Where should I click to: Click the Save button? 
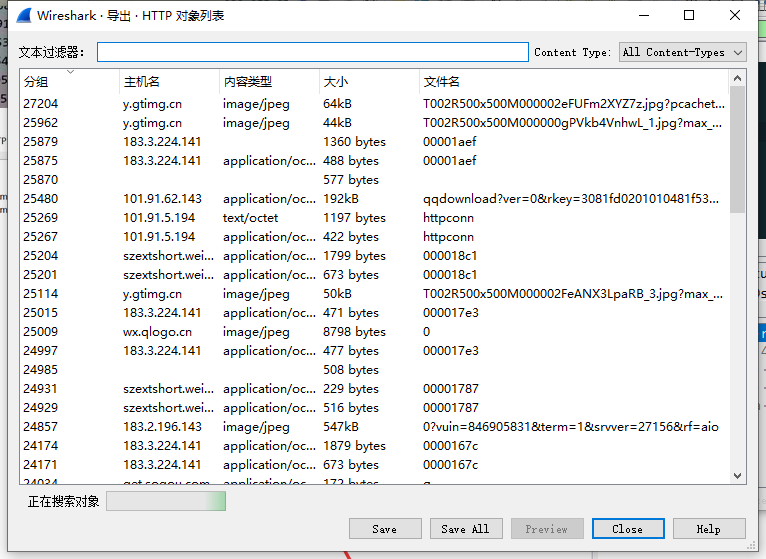tap(385, 529)
